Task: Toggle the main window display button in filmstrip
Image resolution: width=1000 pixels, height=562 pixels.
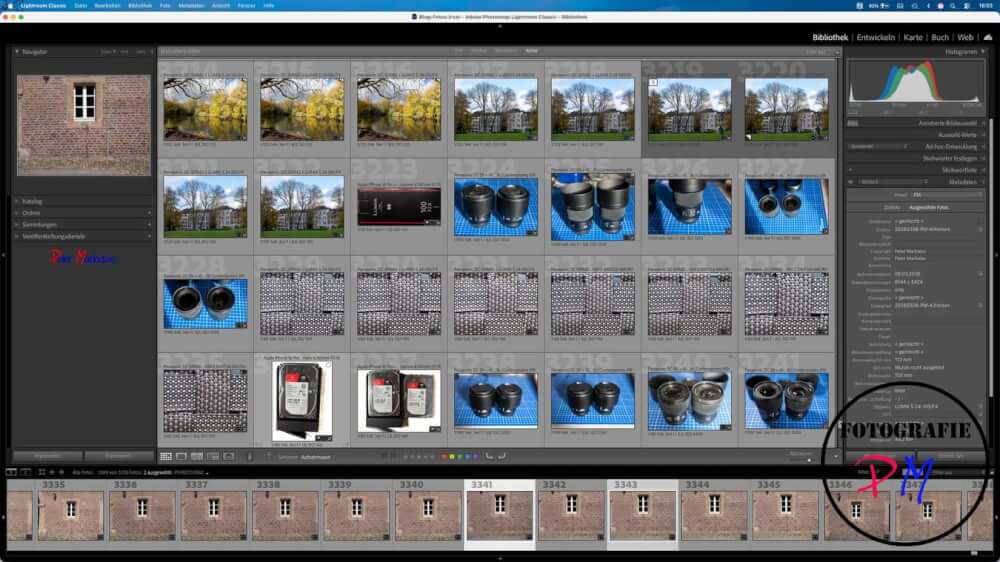Action: [x=10, y=471]
